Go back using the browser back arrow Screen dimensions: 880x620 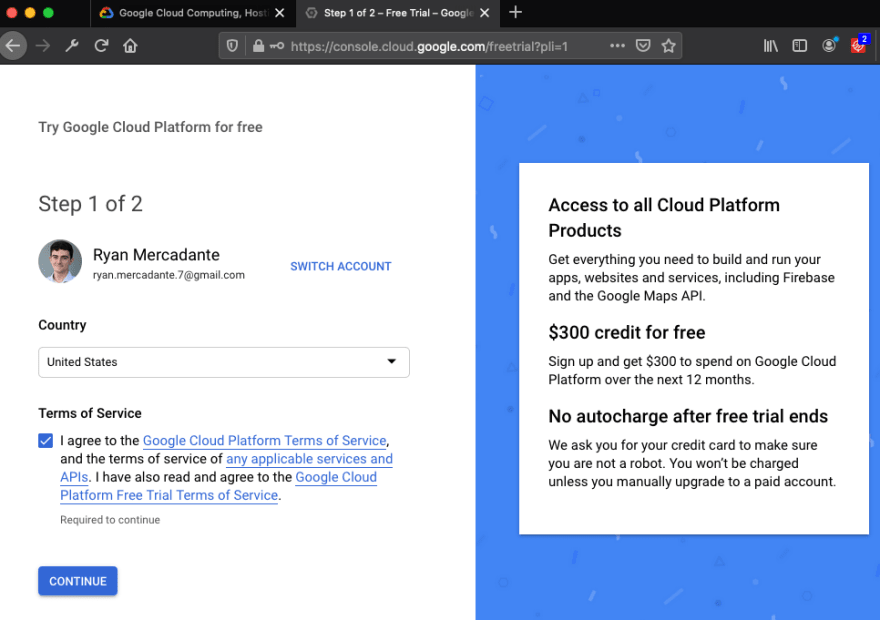point(13,46)
